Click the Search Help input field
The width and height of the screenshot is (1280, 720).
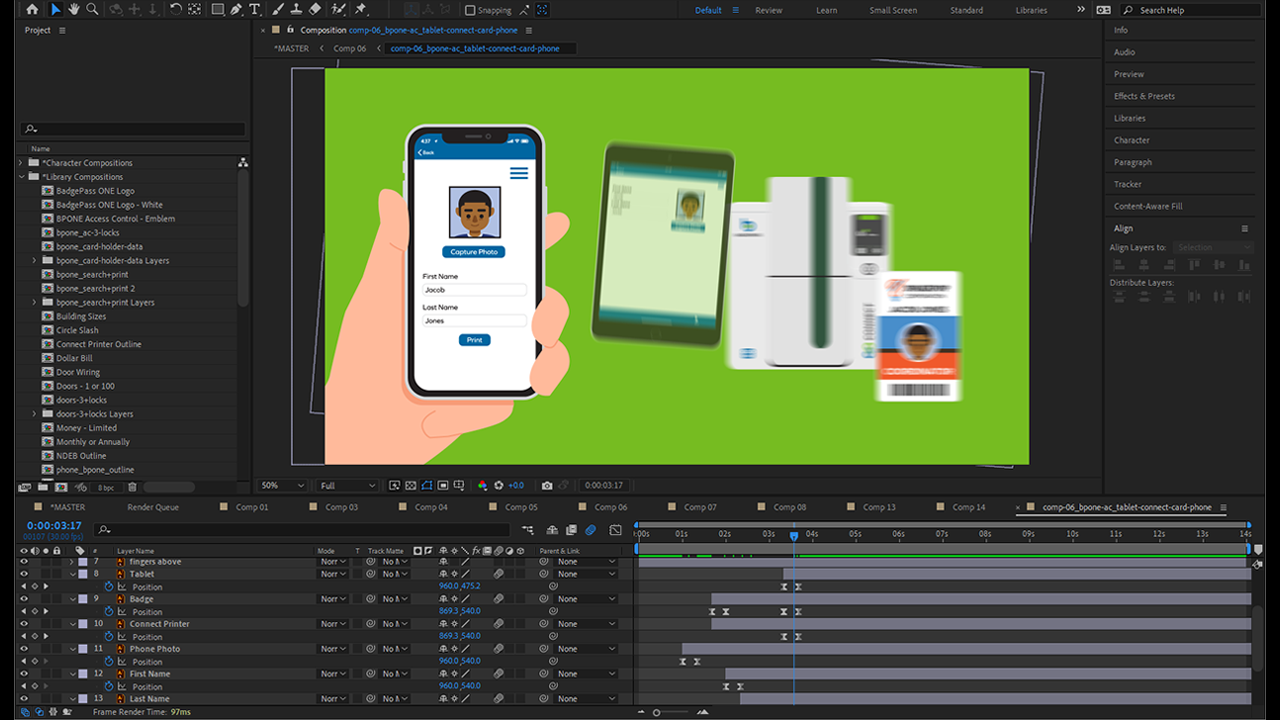1190,10
